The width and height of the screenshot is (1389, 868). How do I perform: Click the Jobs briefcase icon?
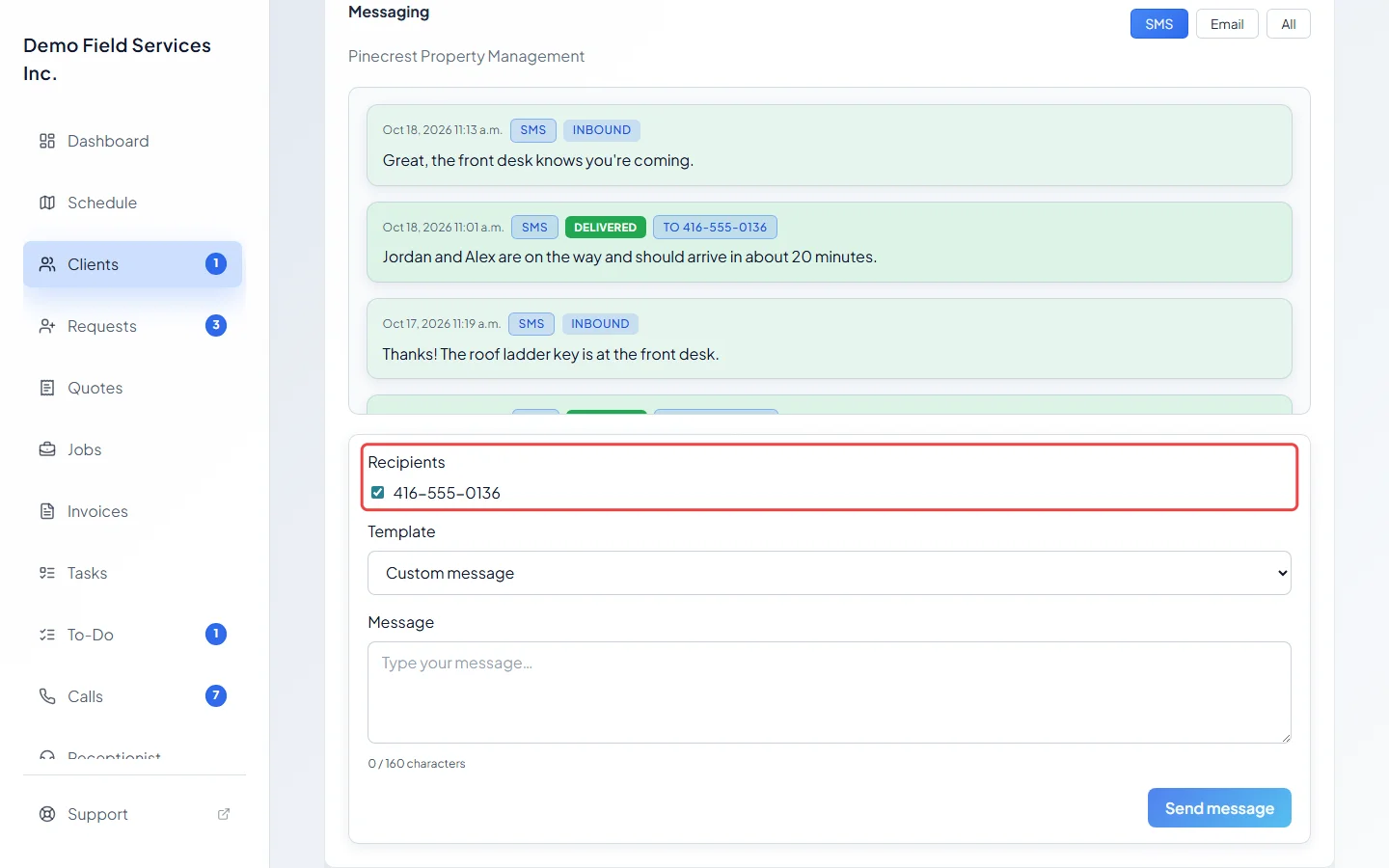click(x=47, y=449)
